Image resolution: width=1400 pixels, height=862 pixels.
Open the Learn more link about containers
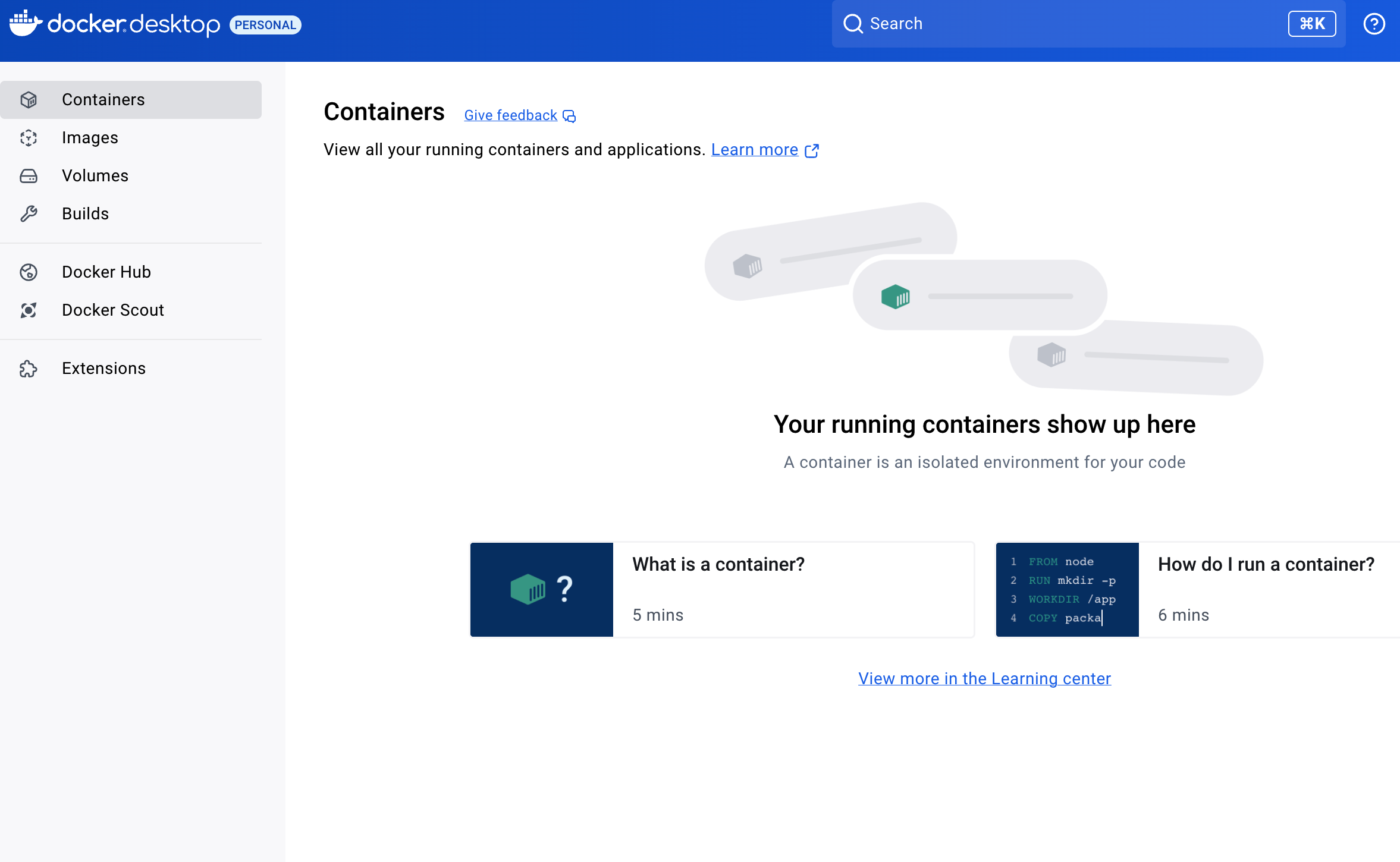pos(754,149)
